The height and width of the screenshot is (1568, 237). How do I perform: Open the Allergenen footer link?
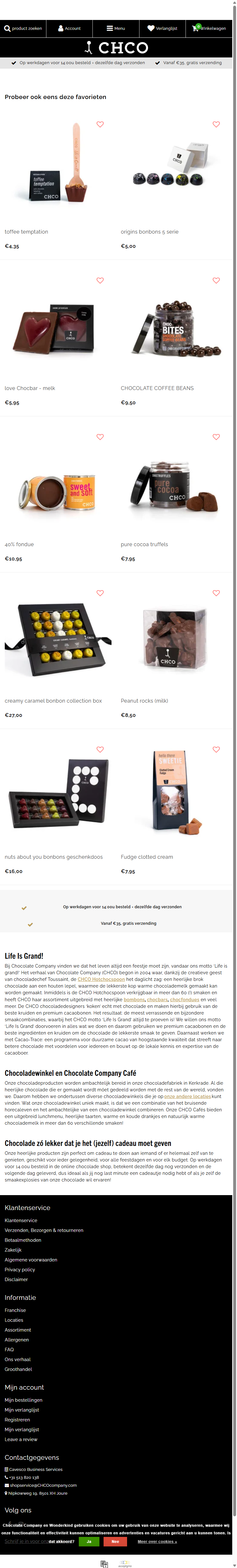coord(17,1340)
